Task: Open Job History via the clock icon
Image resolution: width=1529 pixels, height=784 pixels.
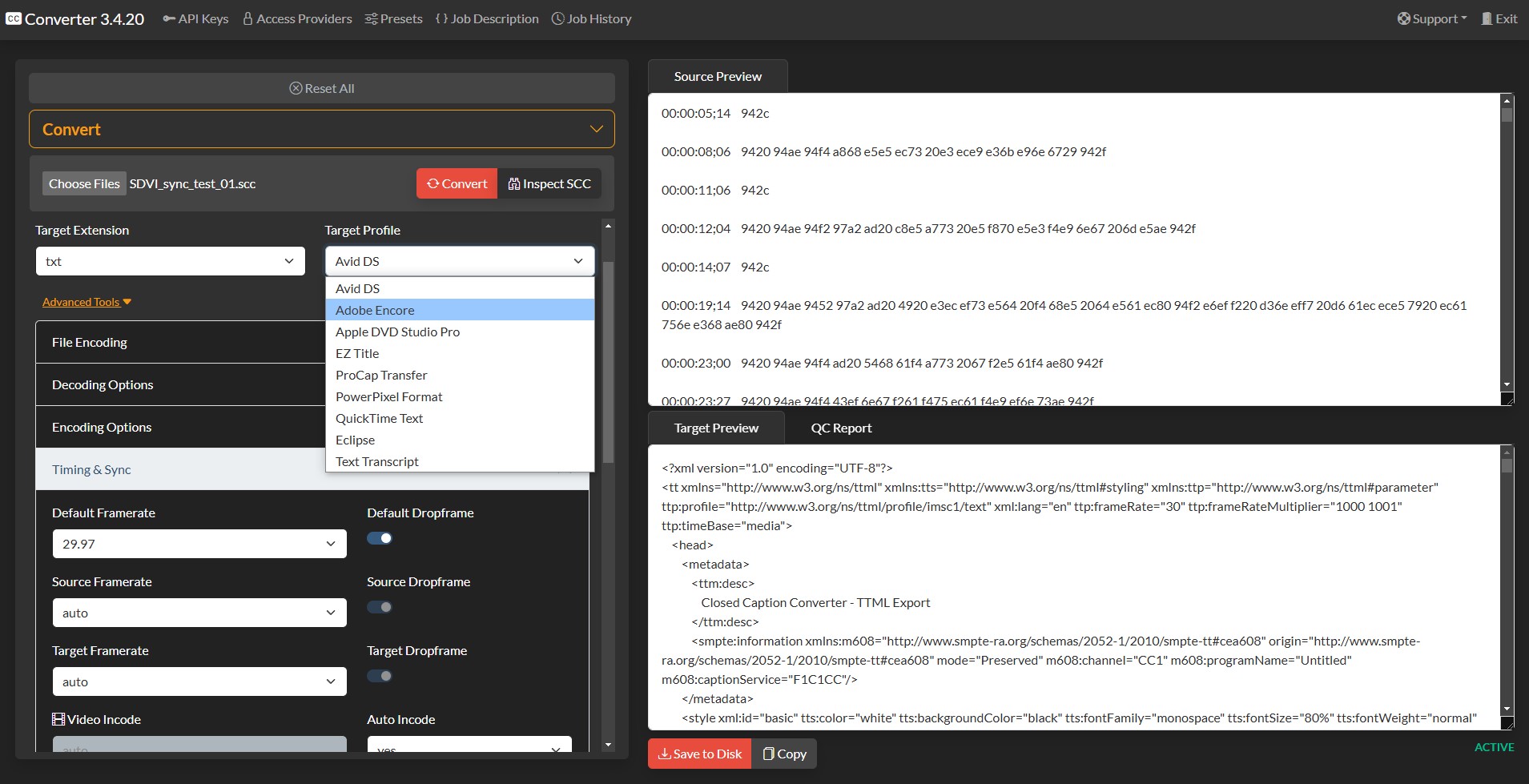Action: point(557,18)
